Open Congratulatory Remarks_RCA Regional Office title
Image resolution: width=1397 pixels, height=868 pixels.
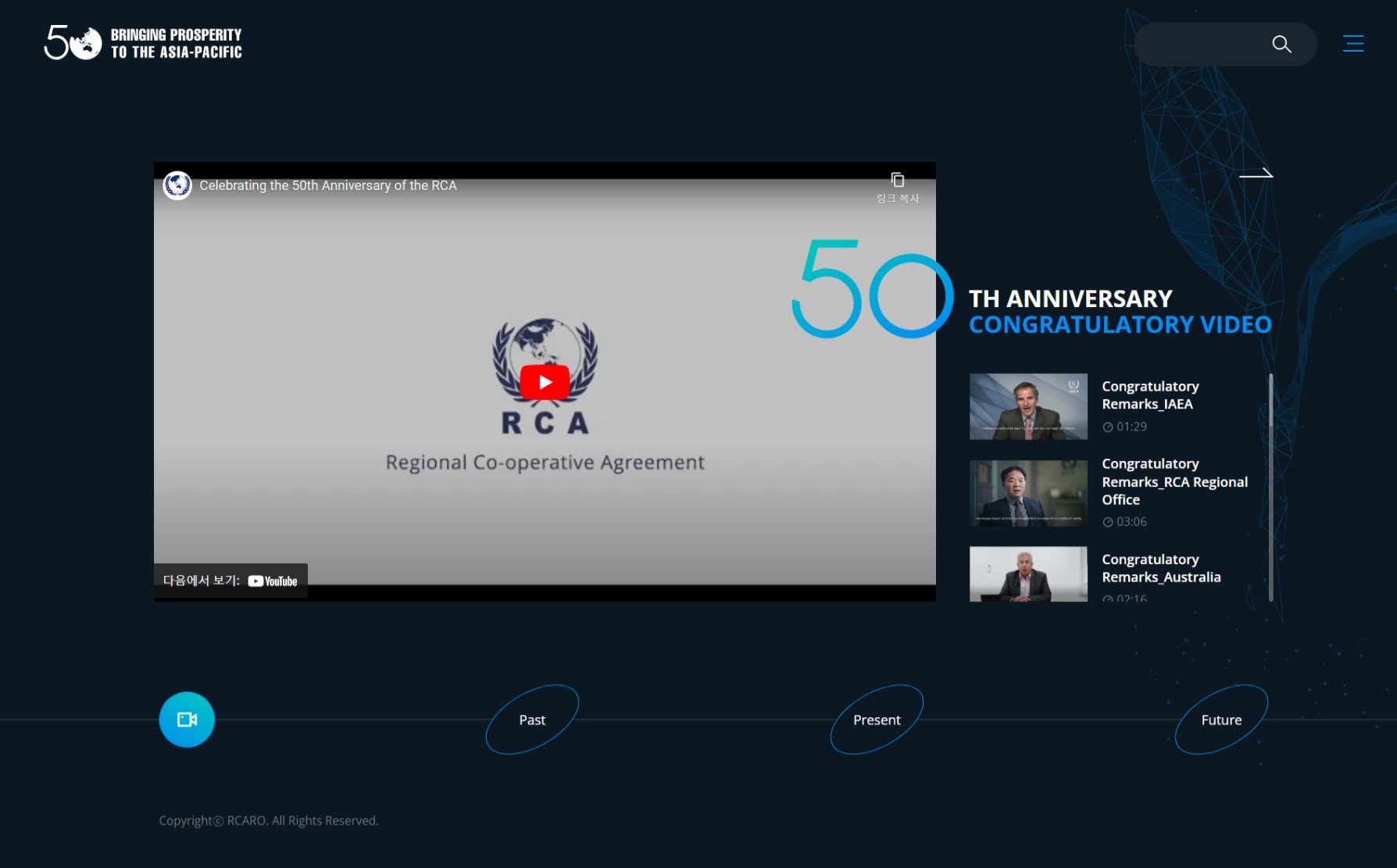tap(1174, 482)
